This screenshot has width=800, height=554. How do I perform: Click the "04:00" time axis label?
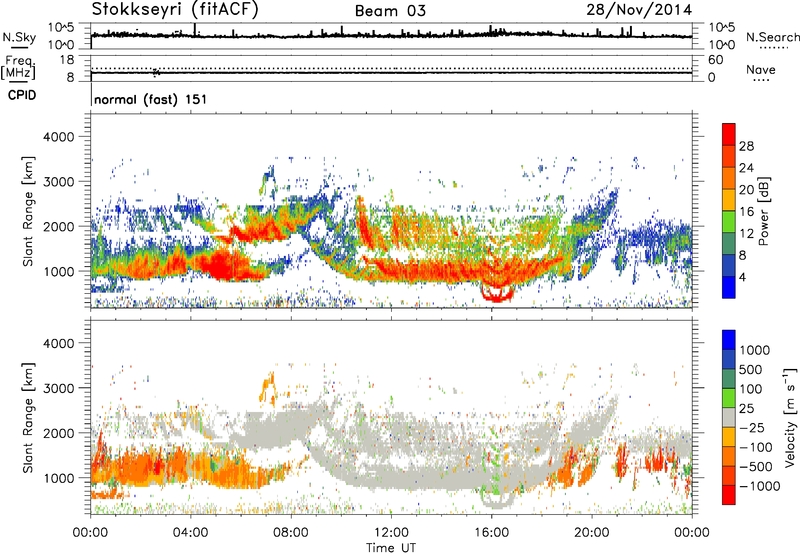190,533
